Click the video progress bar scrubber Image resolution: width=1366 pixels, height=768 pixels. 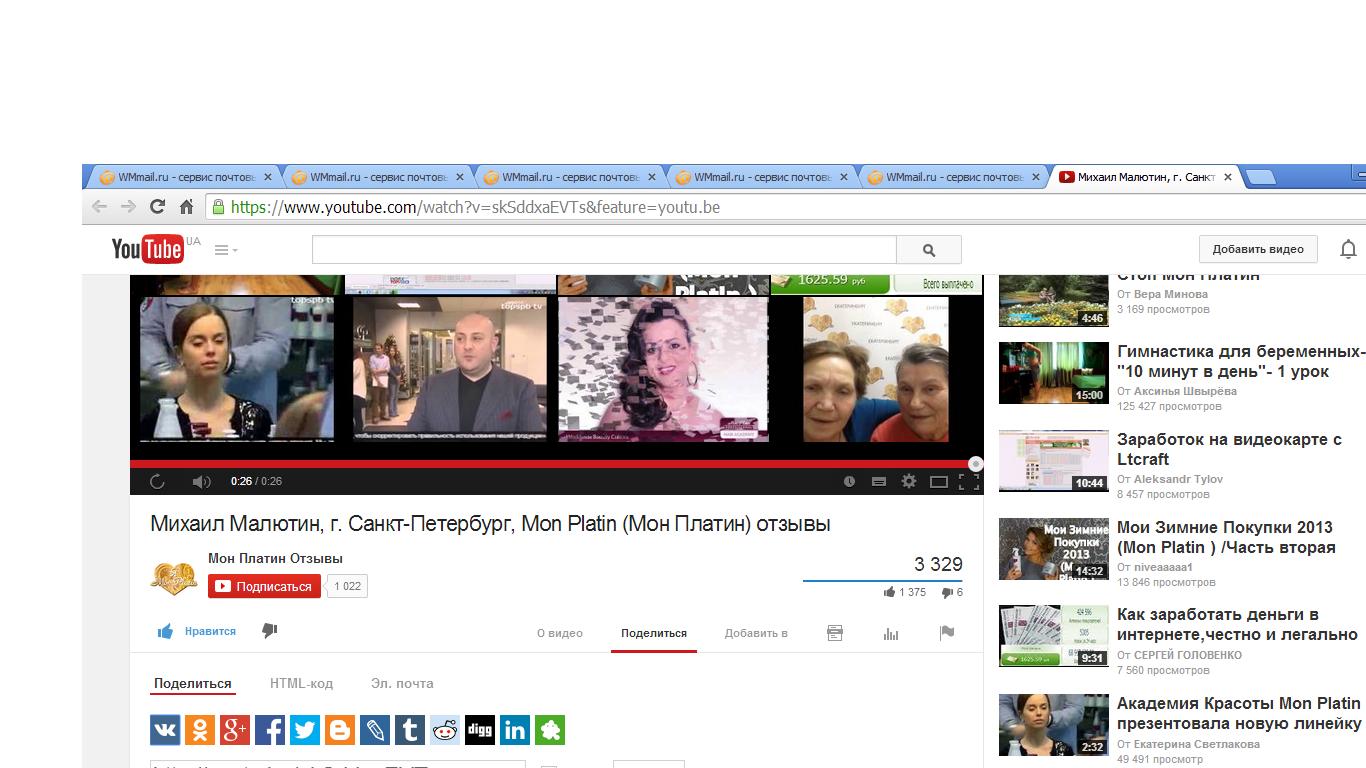tap(975, 464)
